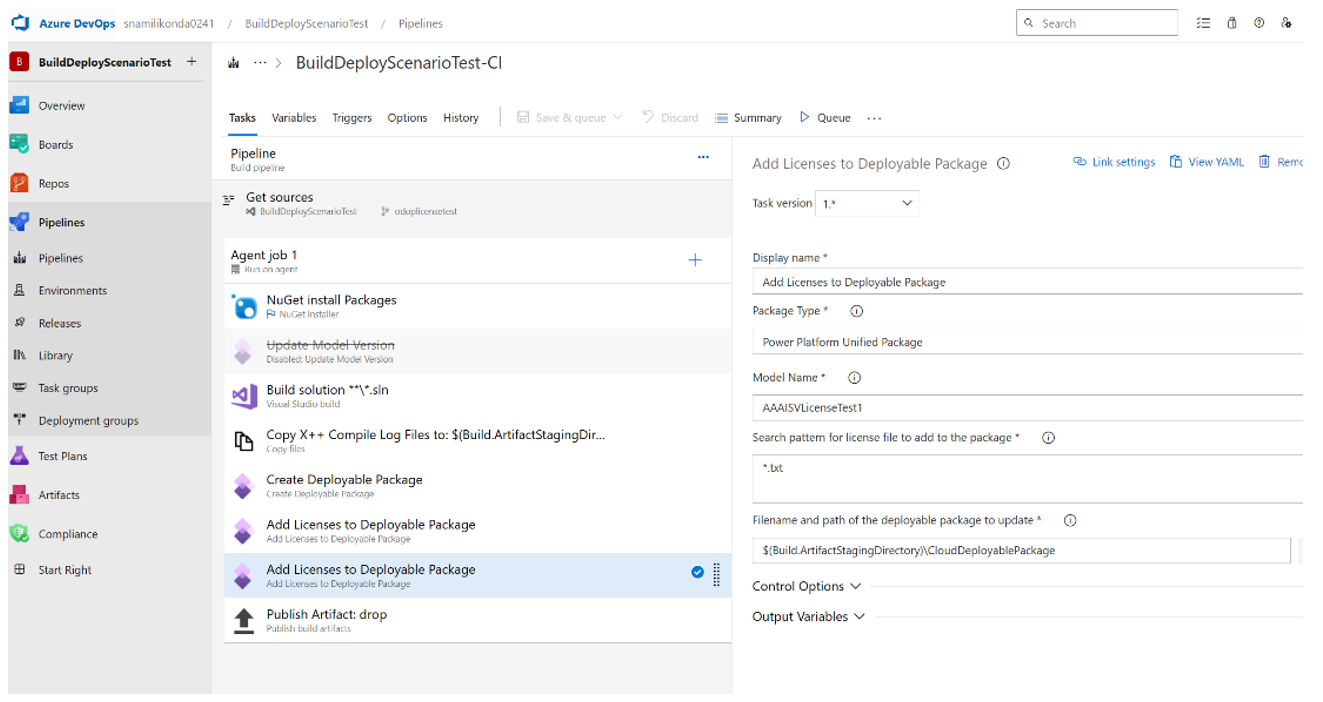Expand the Output Variables section
The height and width of the screenshot is (702, 1323).
click(808, 617)
